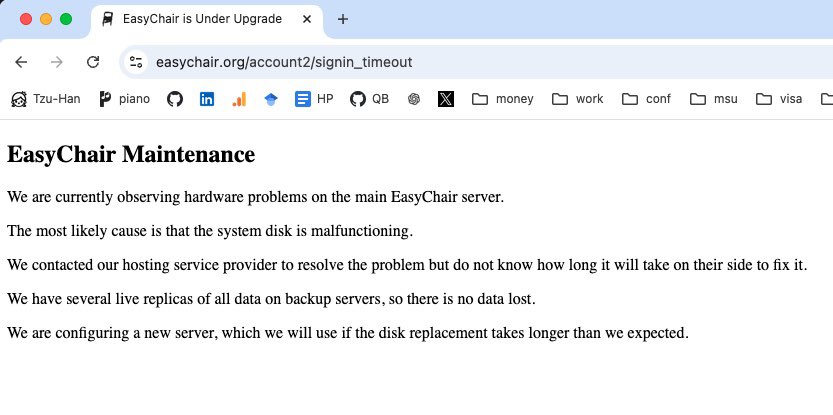Click the forward navigation arrow

pyautogui.click(x=57, y=62)
